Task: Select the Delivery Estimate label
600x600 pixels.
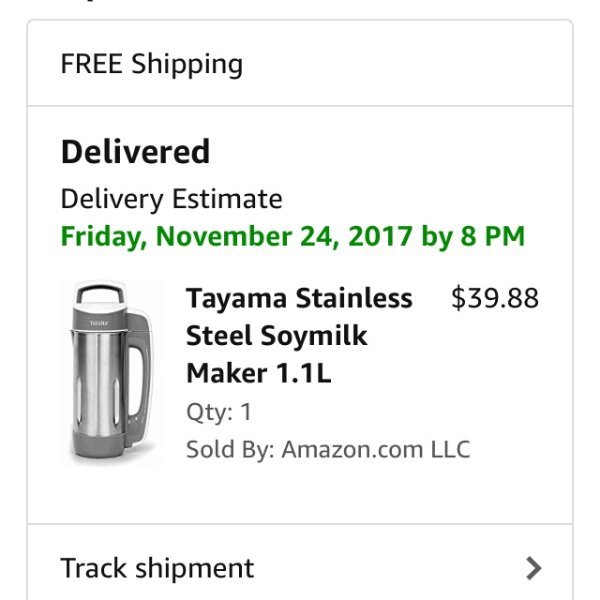Action: [x=171, y=199]
